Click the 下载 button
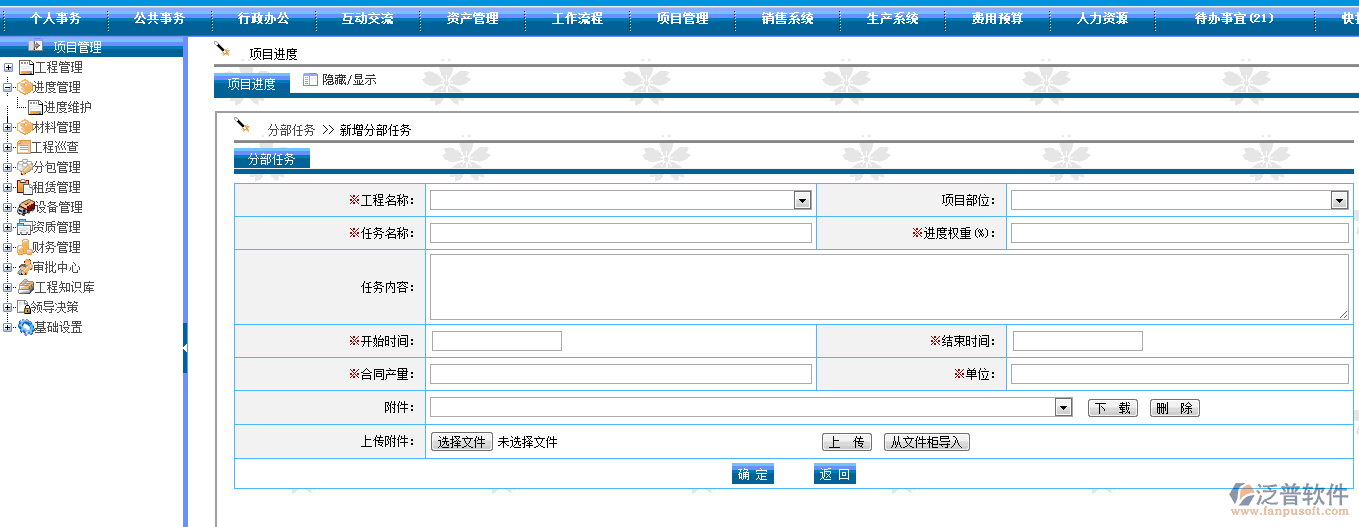The image size is (1359, 527). point(1112,408)
